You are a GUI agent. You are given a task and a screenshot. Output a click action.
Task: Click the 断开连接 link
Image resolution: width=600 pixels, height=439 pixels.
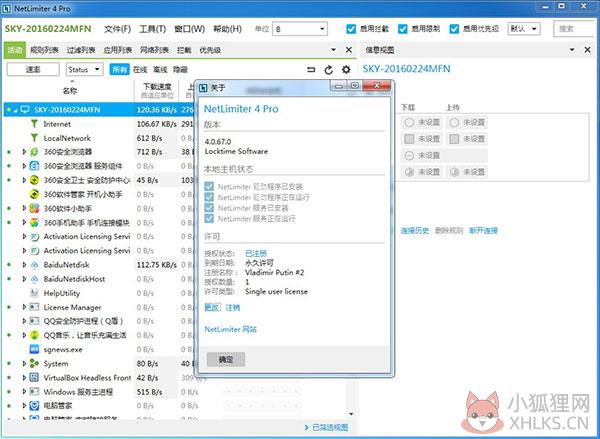tap(483, 230)
